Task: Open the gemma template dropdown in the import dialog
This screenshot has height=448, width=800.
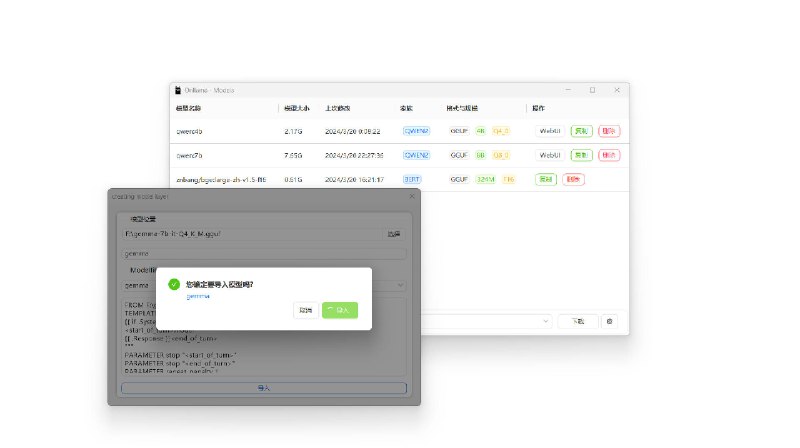Action: (398, 284)
